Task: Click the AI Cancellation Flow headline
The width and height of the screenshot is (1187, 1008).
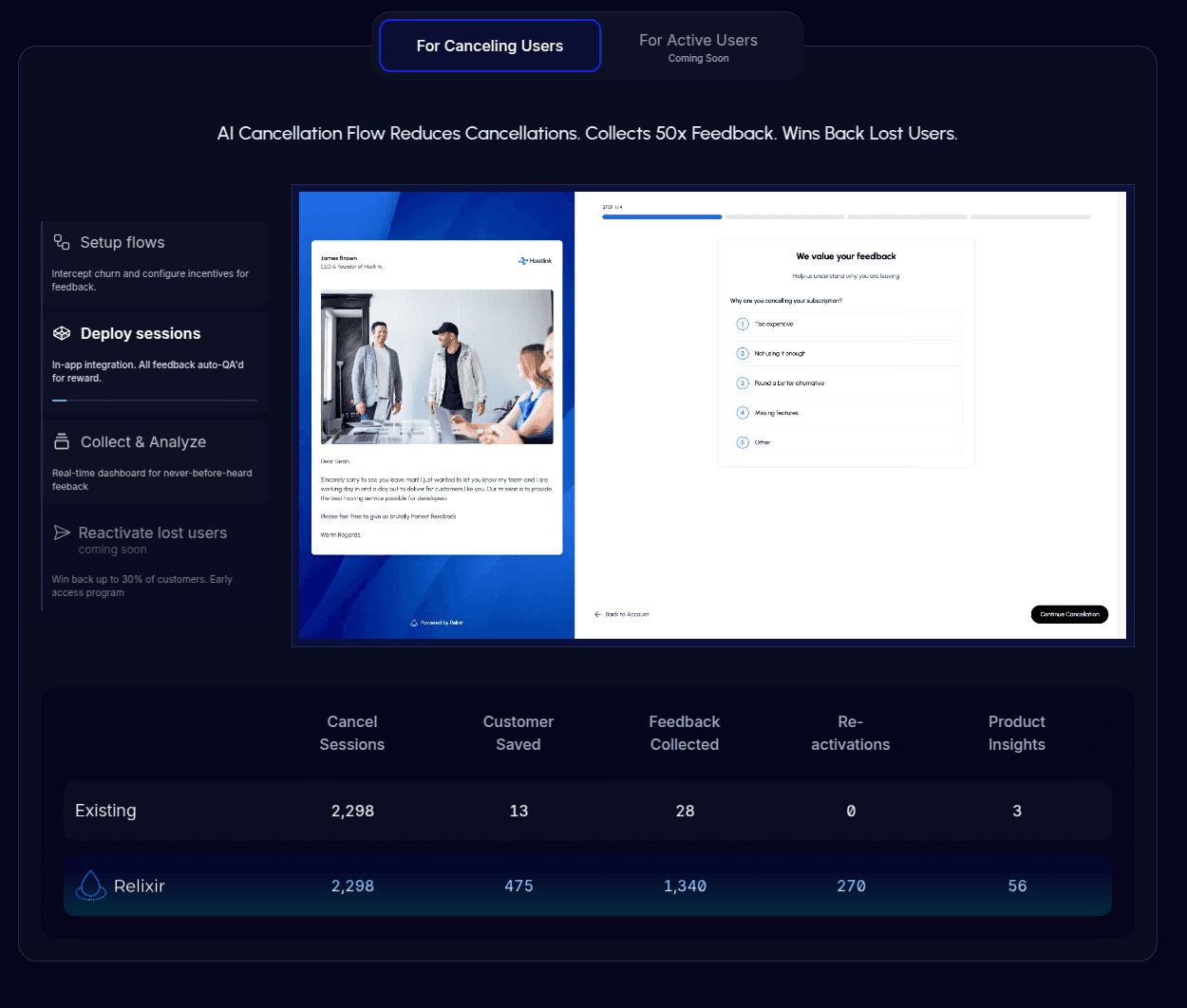Action: click(x=587, y=133)
